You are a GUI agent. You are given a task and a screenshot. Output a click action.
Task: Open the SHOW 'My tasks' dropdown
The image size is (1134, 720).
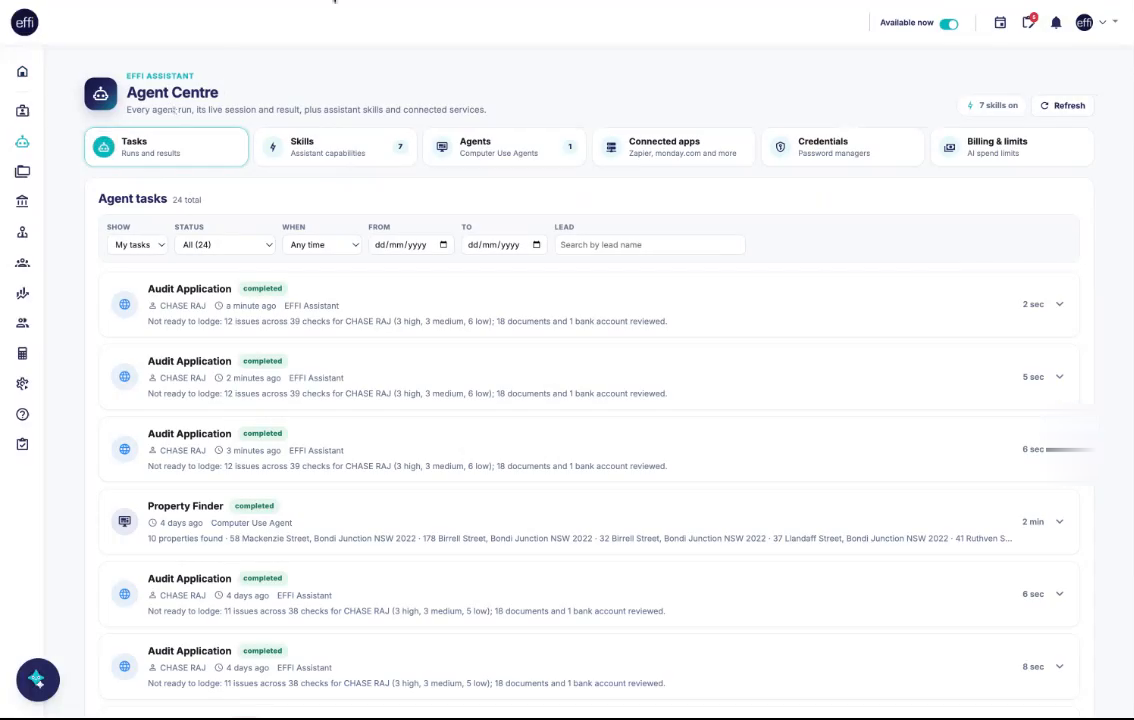pyautogui.click(x=137, y=244)
